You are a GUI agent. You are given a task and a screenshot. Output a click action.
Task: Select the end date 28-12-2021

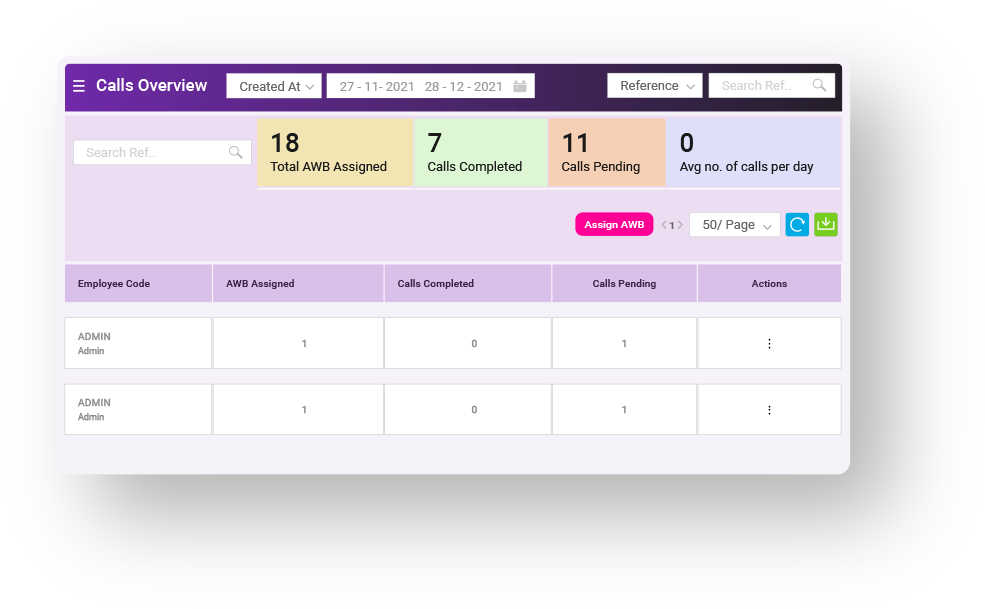pyautogui.click(x=464, y=87)
